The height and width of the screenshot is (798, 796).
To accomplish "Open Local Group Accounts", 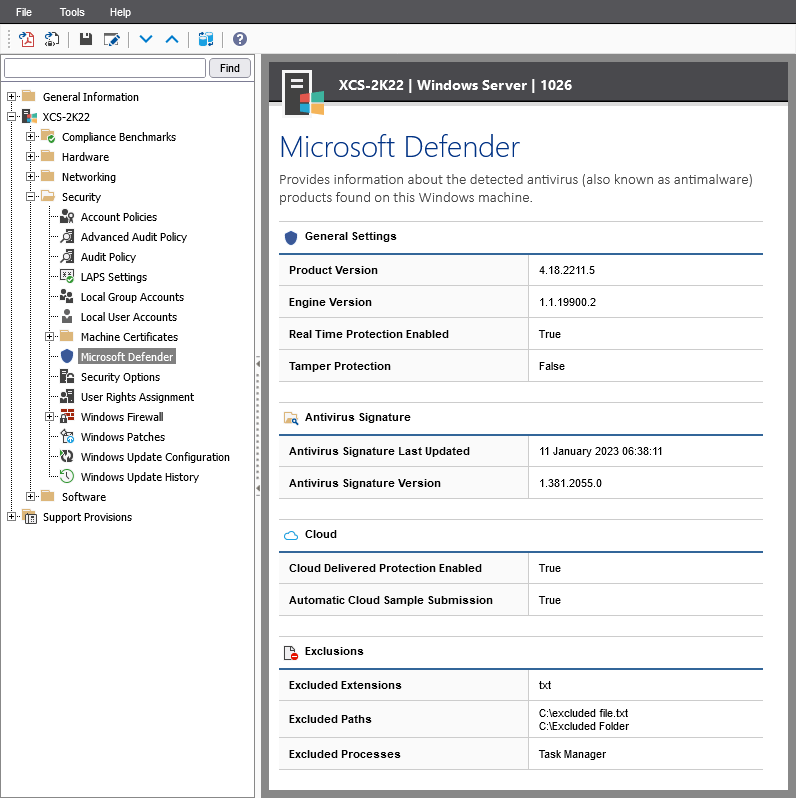I will [x=132, y=297].
